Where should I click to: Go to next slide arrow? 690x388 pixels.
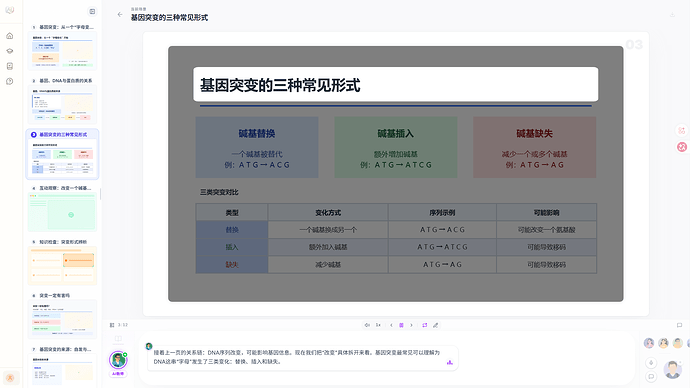(411, 325)
